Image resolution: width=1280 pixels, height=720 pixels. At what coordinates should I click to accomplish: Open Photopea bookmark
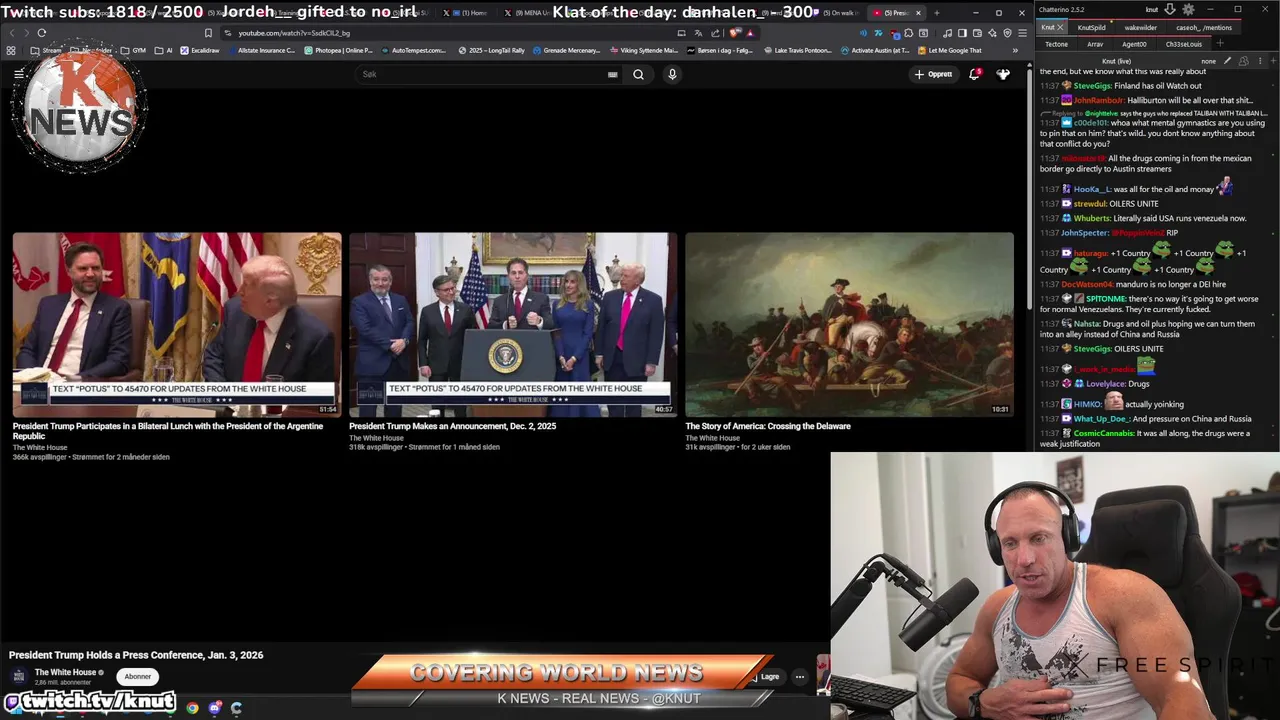click(339, 50)
